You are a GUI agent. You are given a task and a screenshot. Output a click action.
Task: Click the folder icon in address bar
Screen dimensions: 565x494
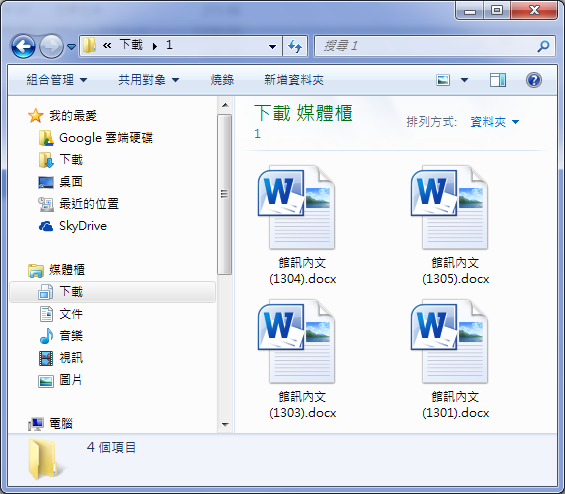click(89, 46)
